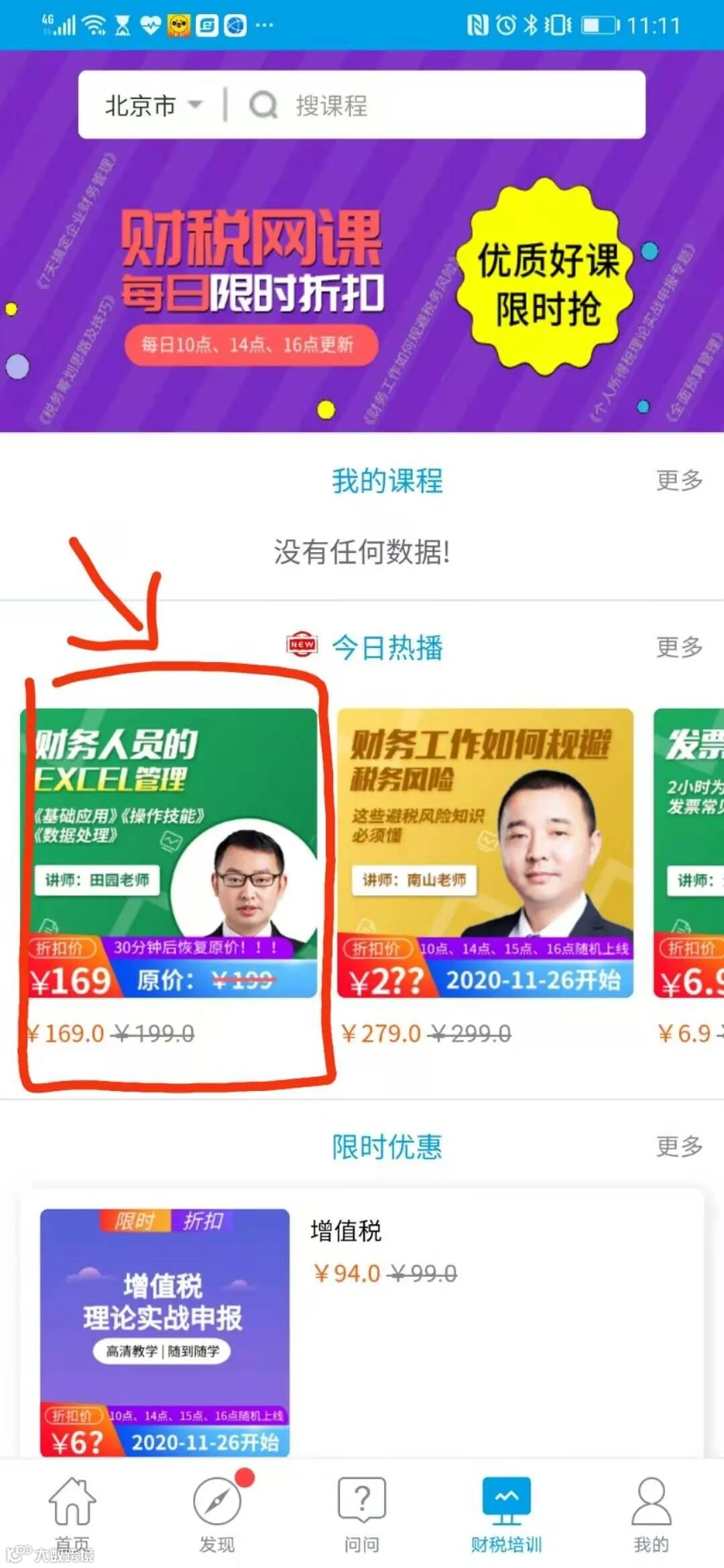724x1568 pixels.
Task: Show 更多 for 限时优惠
Action: (x=679, y=1146)
